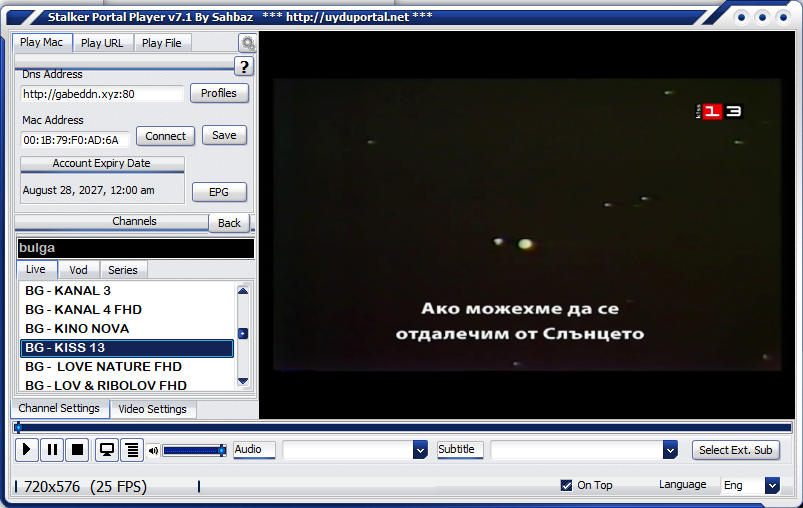This screenshot has height=508, width=803.
Task: Click the video playback area
Action: coord(527,225)
